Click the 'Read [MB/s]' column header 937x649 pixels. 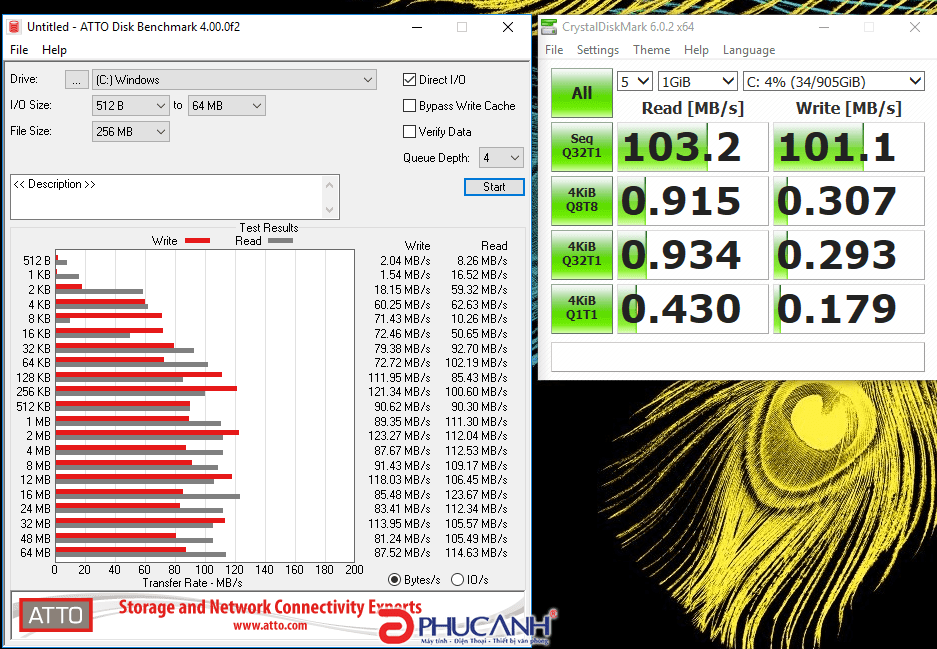tap(693, 108)
